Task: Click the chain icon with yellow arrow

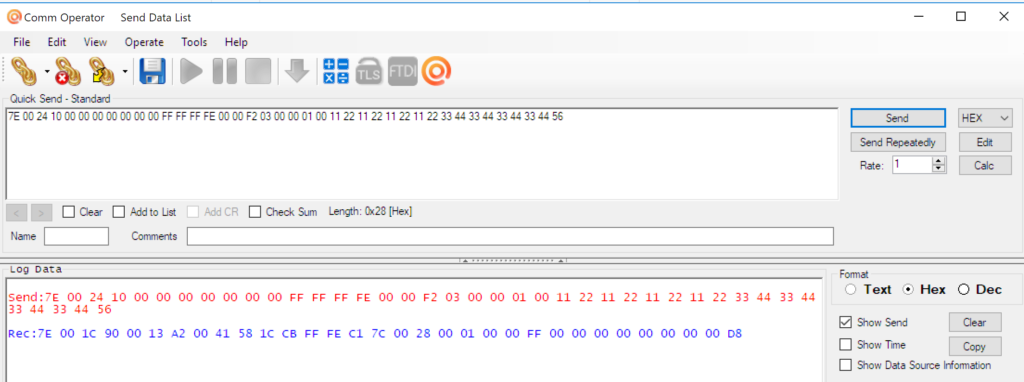Action: click(102, 71)
